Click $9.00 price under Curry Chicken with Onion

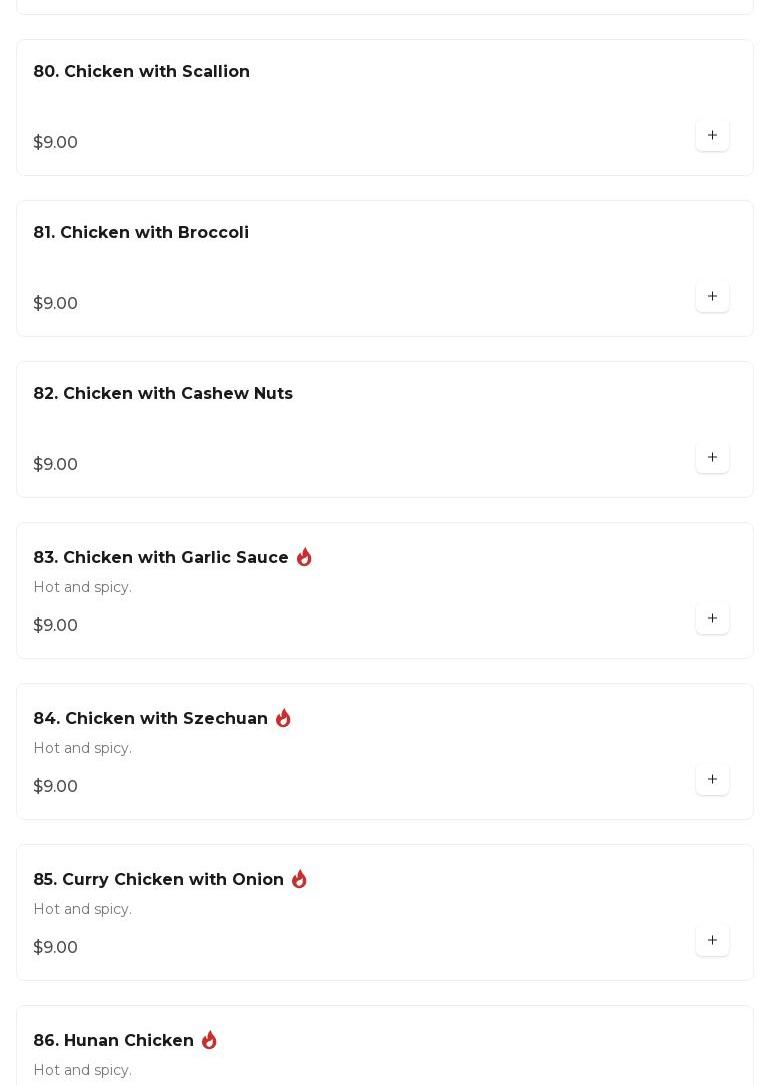coord(55,948)
